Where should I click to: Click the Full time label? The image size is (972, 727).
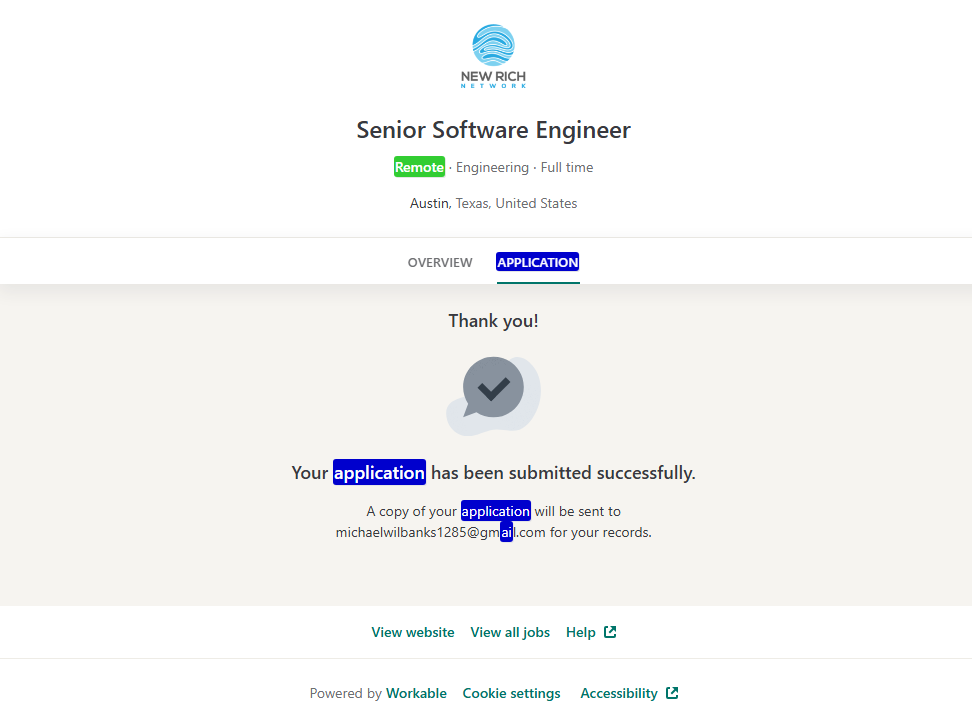point(567,167)
